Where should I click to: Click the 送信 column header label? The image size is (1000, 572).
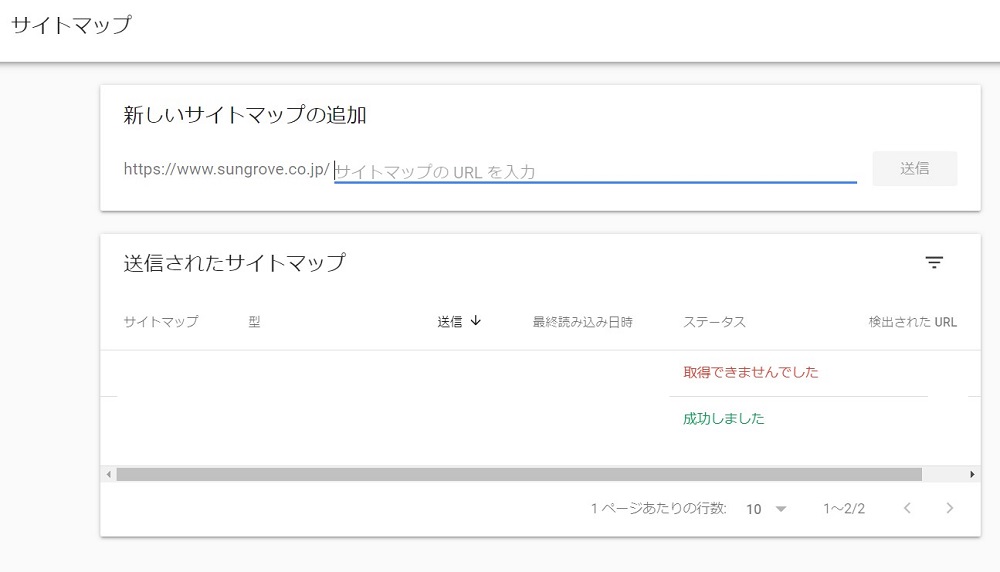(449, 322)
